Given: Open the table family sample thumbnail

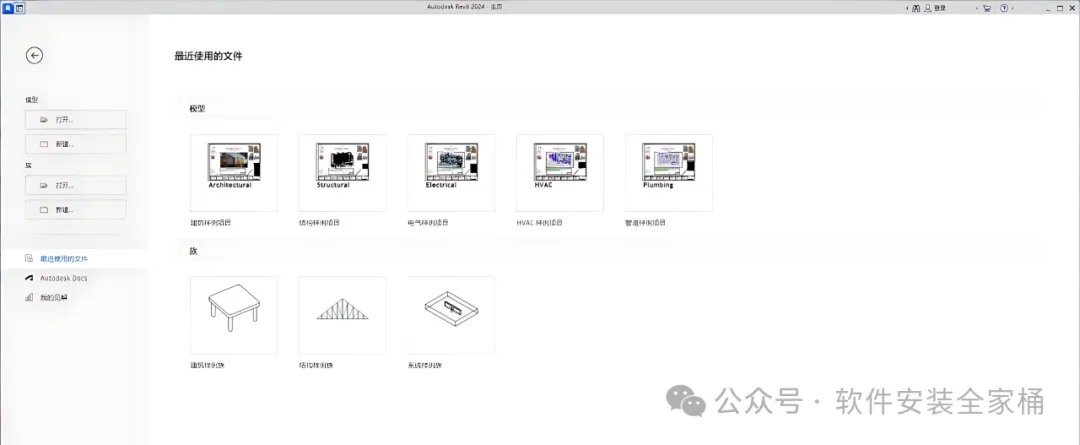Looking at the screenshot, I should [234, 315].
